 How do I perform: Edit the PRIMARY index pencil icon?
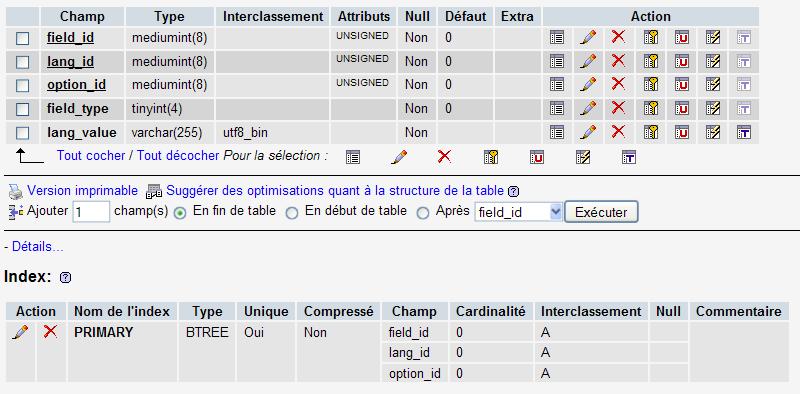(x=20, y=332)
